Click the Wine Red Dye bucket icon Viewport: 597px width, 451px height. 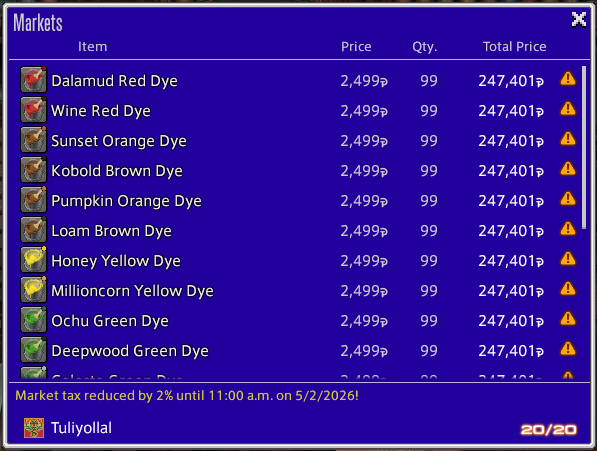[x=34, y=110]
